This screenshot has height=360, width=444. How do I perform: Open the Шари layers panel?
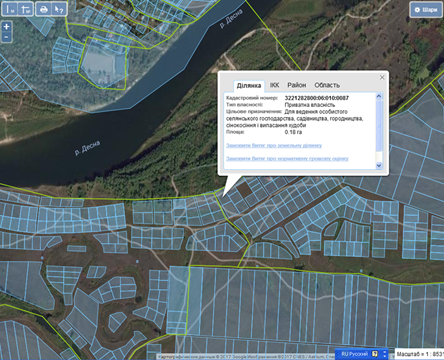pos(426,10)
